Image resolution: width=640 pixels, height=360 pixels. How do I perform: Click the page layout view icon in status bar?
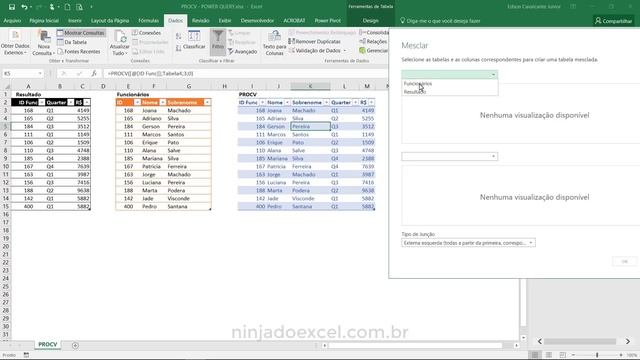click(x=549, y=355)
